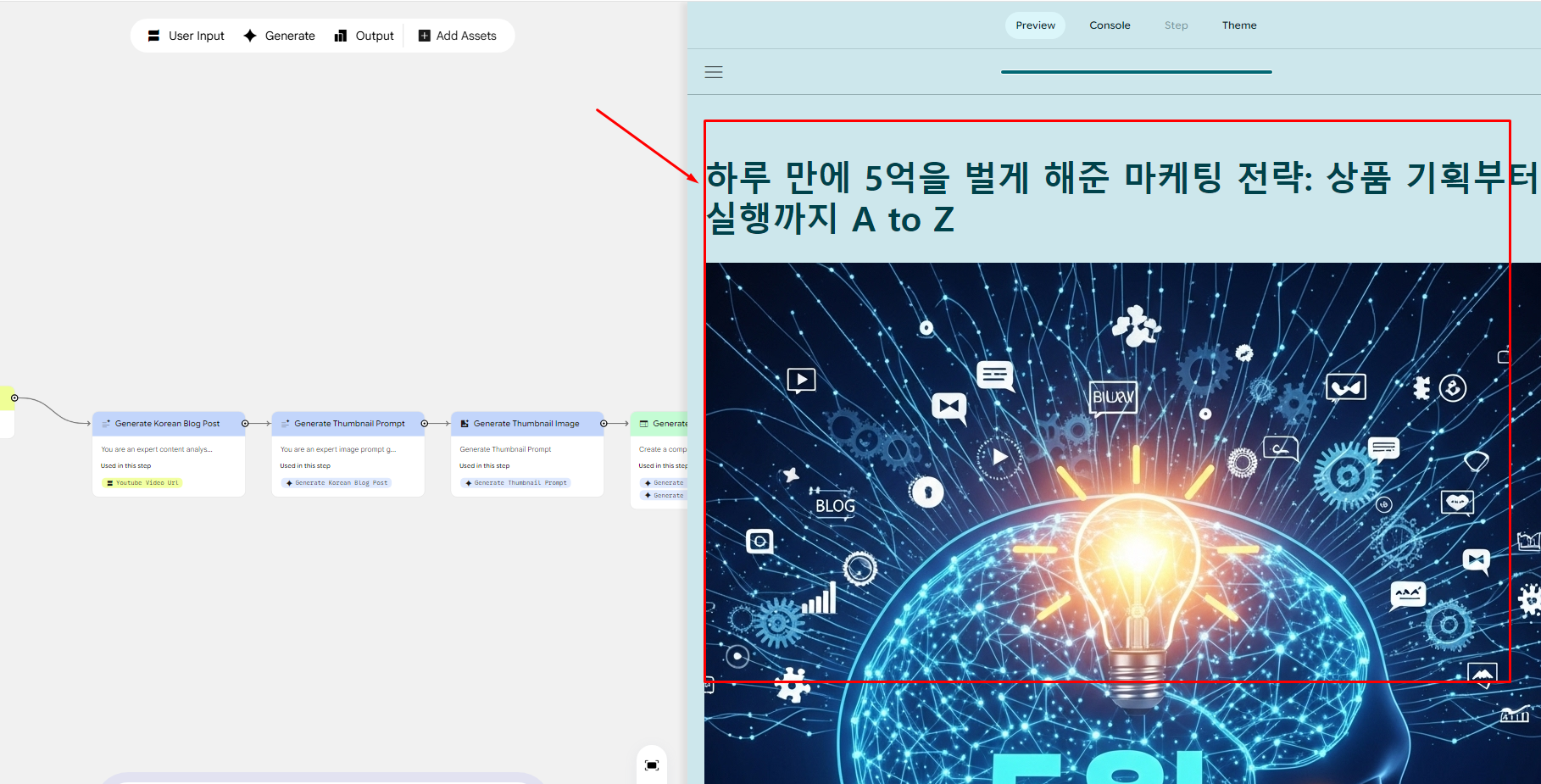The height and width of the screenshot is (784, 1541).
Task: Select the Generate Korean Blog Post node header
Action: pyautogui.click(x=169, y=424)
